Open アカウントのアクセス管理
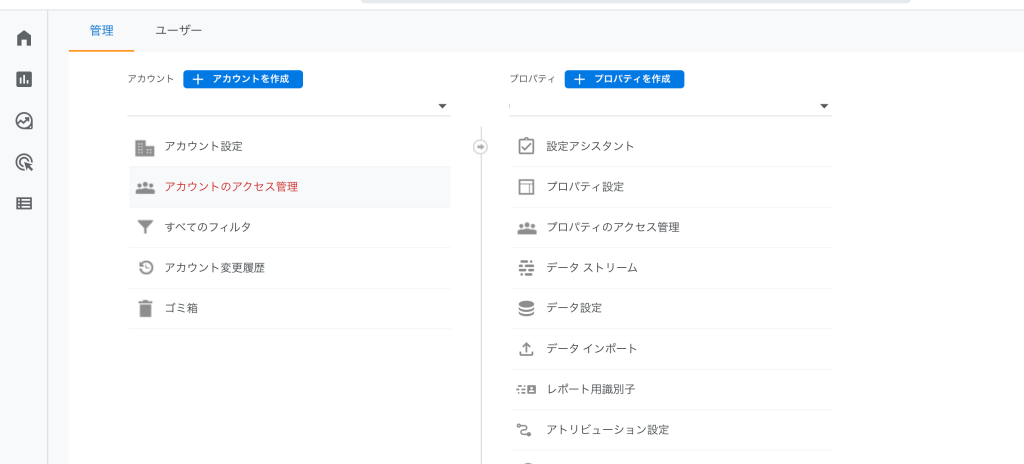The image size is (1024, 464). tap(289, 187)
